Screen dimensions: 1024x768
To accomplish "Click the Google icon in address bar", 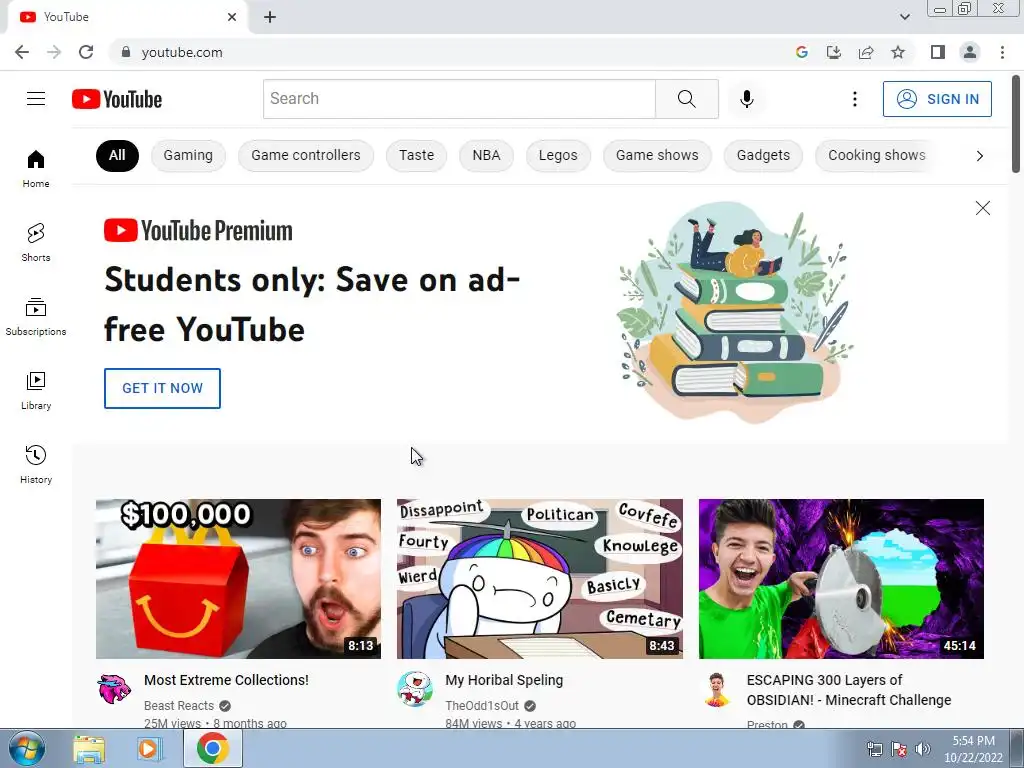I will click(x=801, y=52).
